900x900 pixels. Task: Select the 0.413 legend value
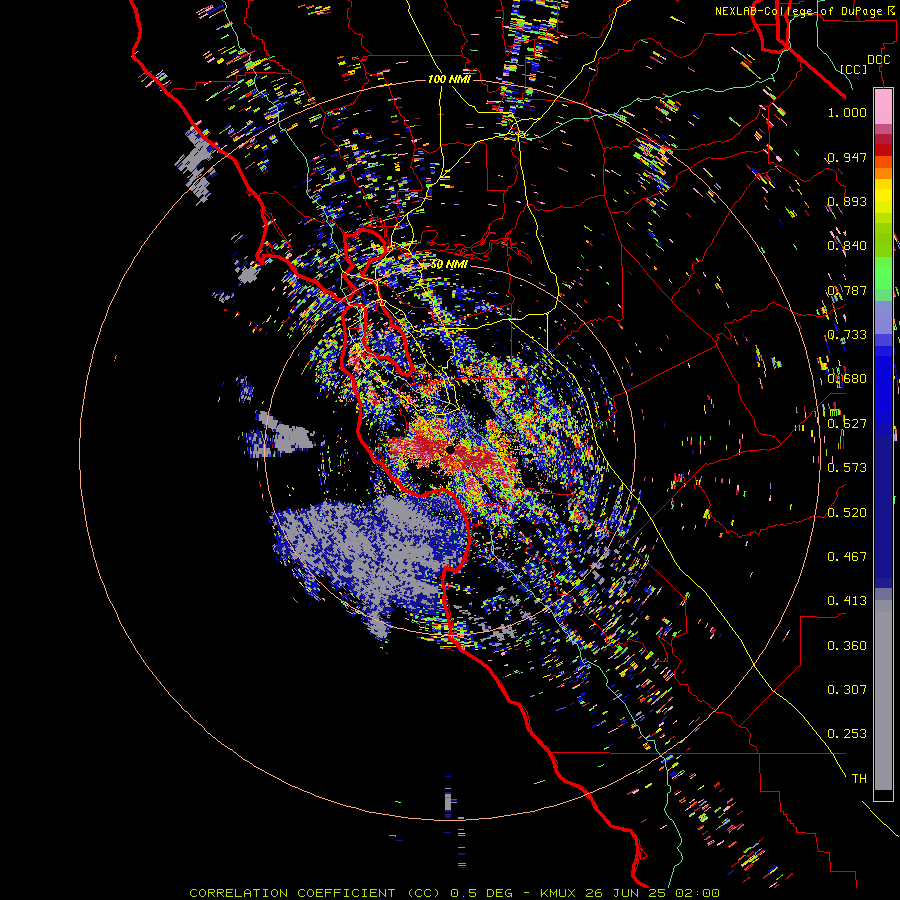click(x=847, y=601)
